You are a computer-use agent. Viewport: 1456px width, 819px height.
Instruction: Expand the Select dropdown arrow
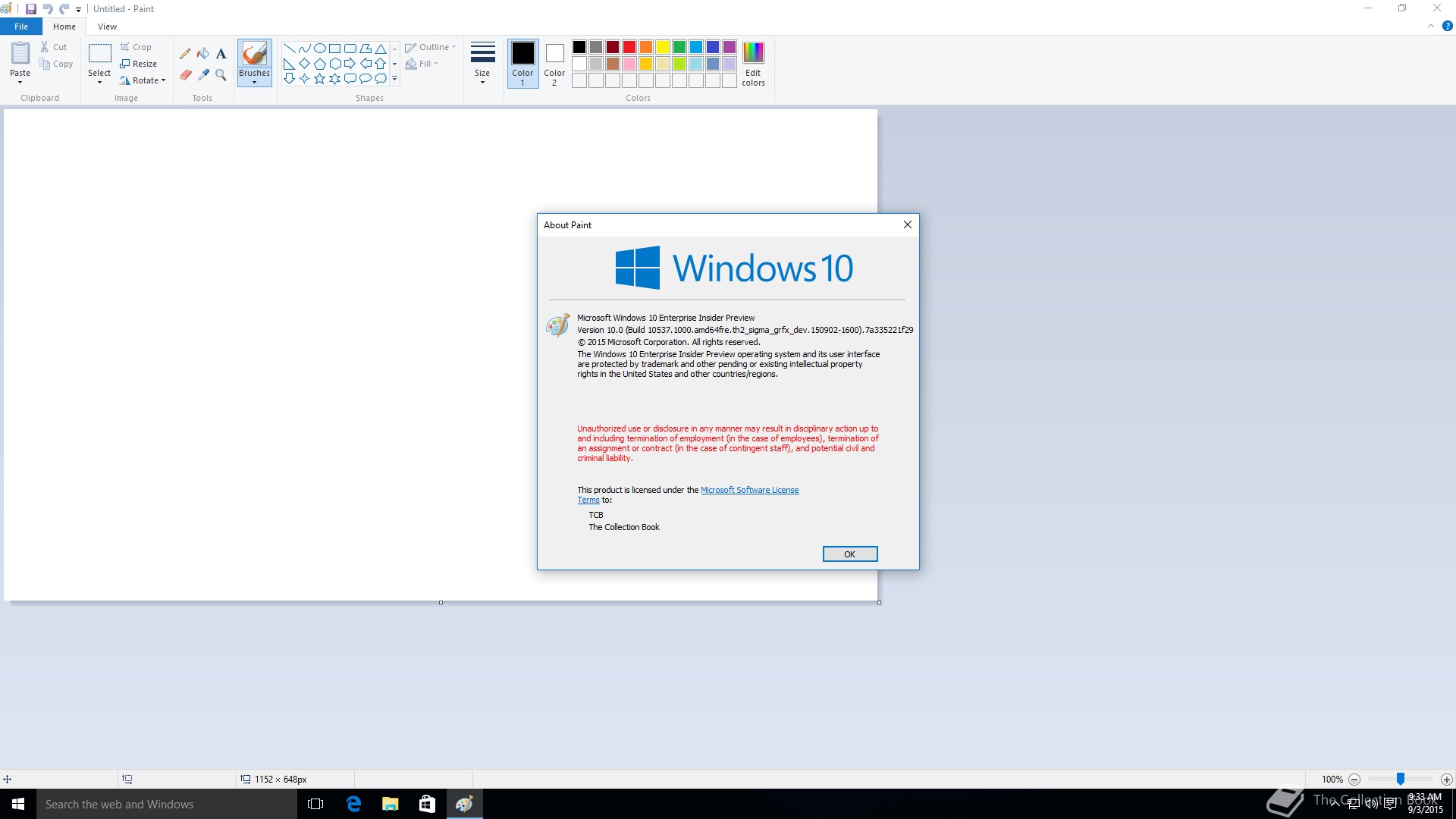(99, 82)
